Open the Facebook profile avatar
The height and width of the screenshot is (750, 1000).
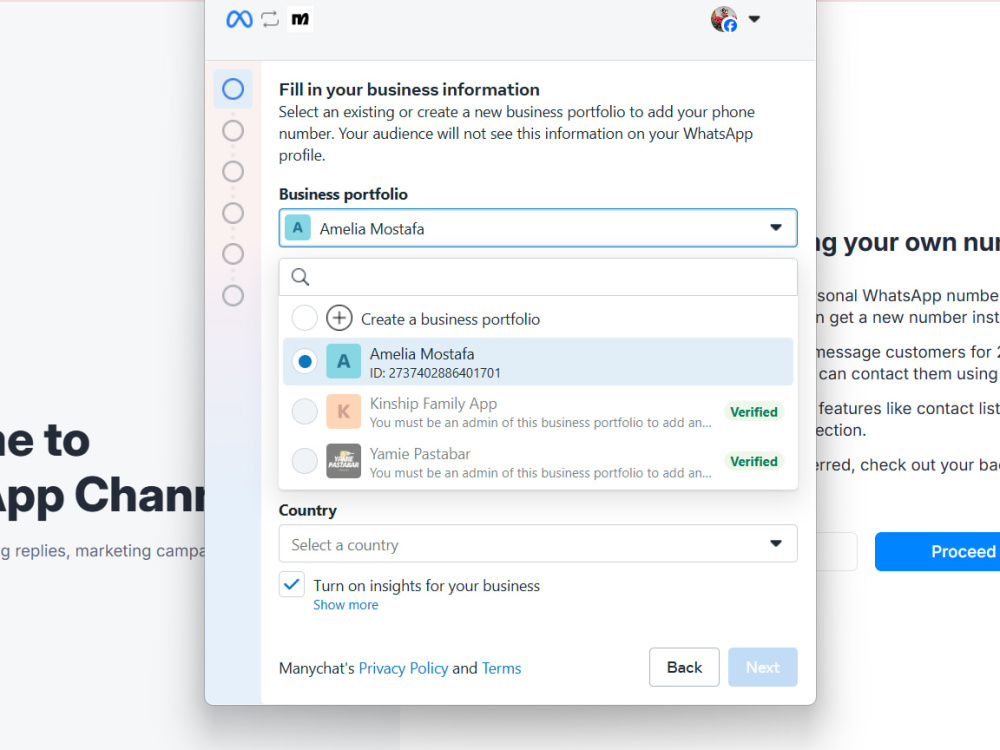(724, 19)
